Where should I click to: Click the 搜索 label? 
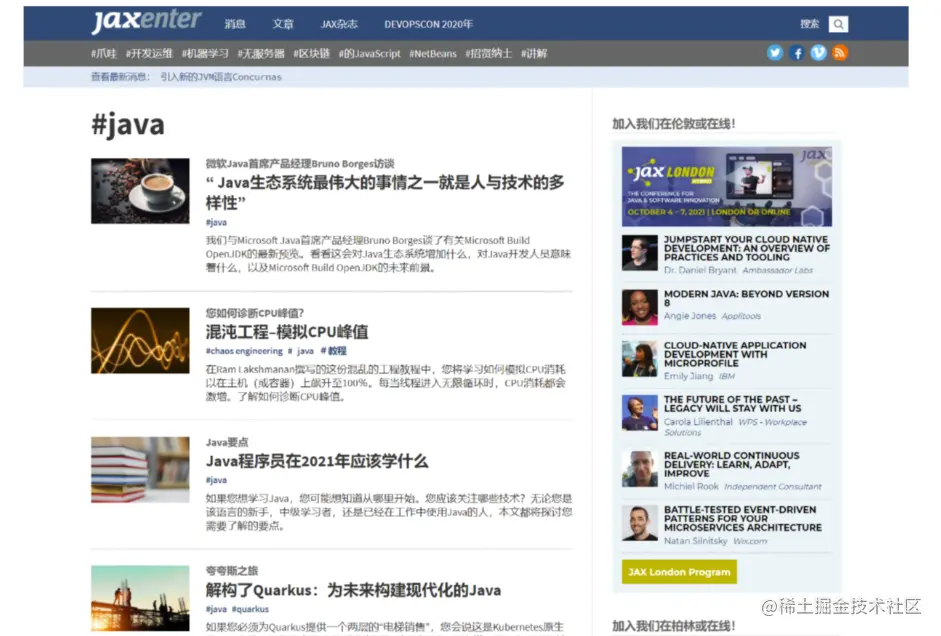(x=810, y=24)
